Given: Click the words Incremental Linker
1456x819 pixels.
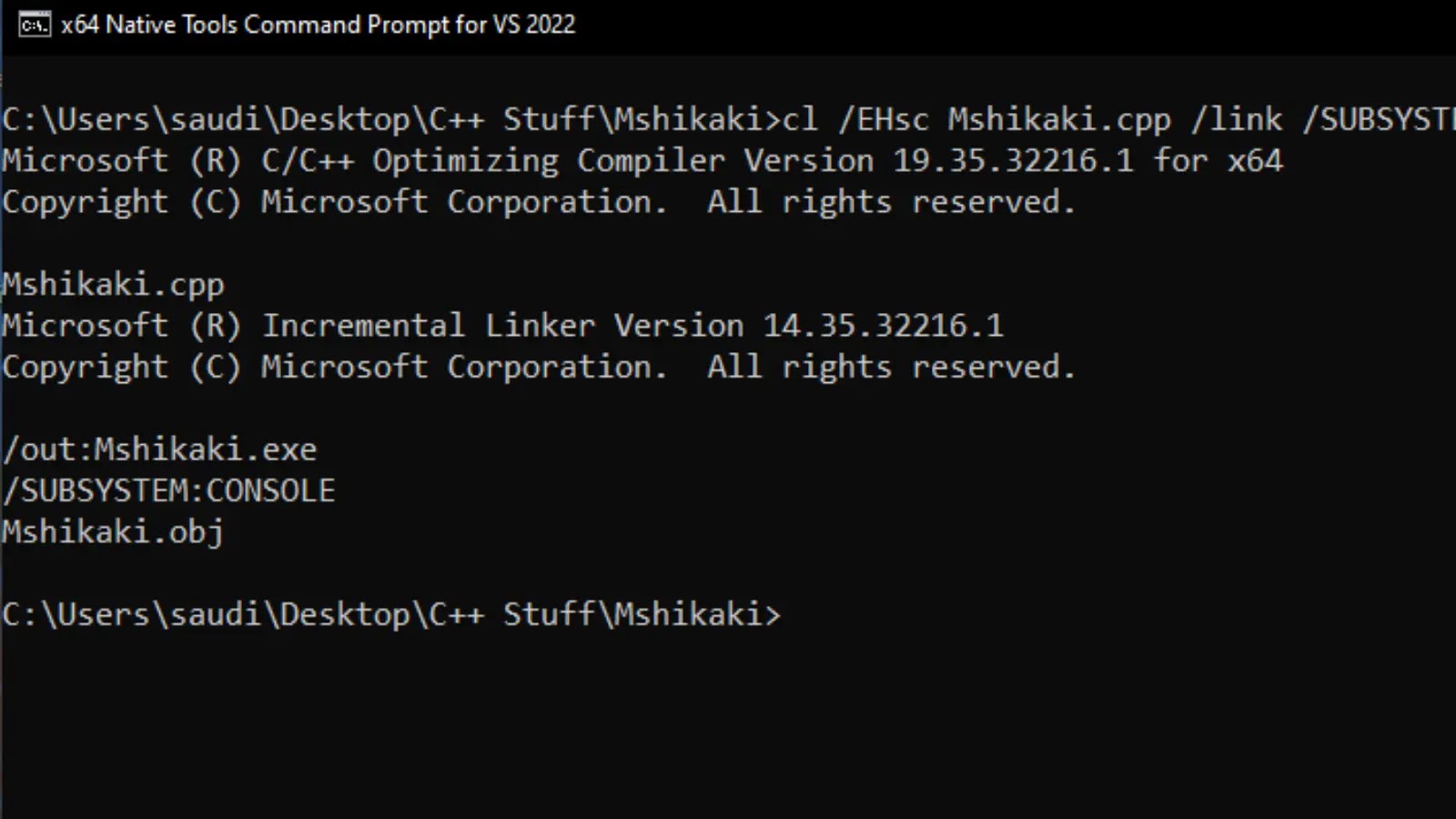Looking at the screenshot, I should pos(428,326).
